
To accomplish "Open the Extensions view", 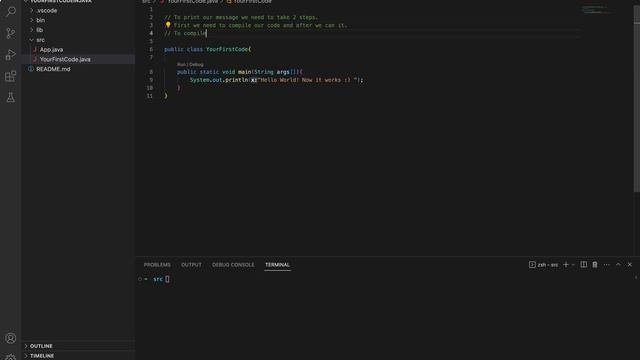I will pyautogui.click(x=11, y=76).
